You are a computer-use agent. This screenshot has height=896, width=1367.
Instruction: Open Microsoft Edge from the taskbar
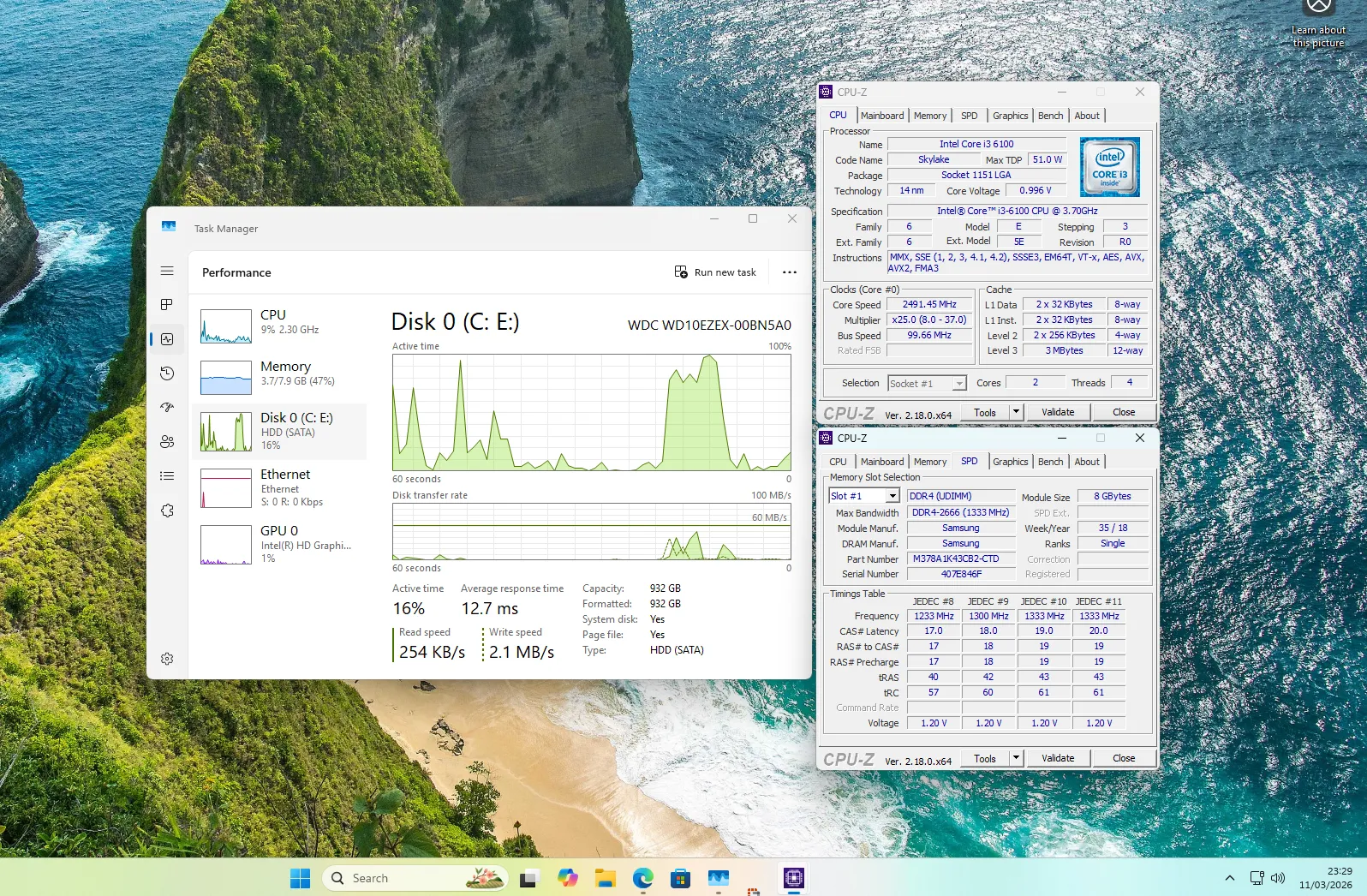642,878
